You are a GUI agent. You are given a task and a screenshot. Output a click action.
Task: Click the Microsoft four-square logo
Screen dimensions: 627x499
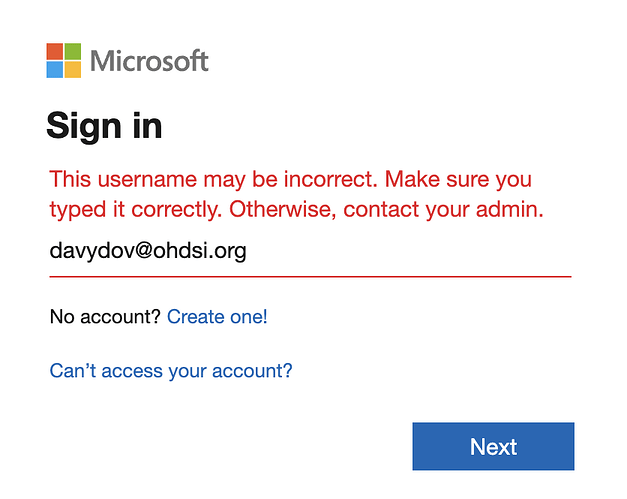tap(64, 61)
